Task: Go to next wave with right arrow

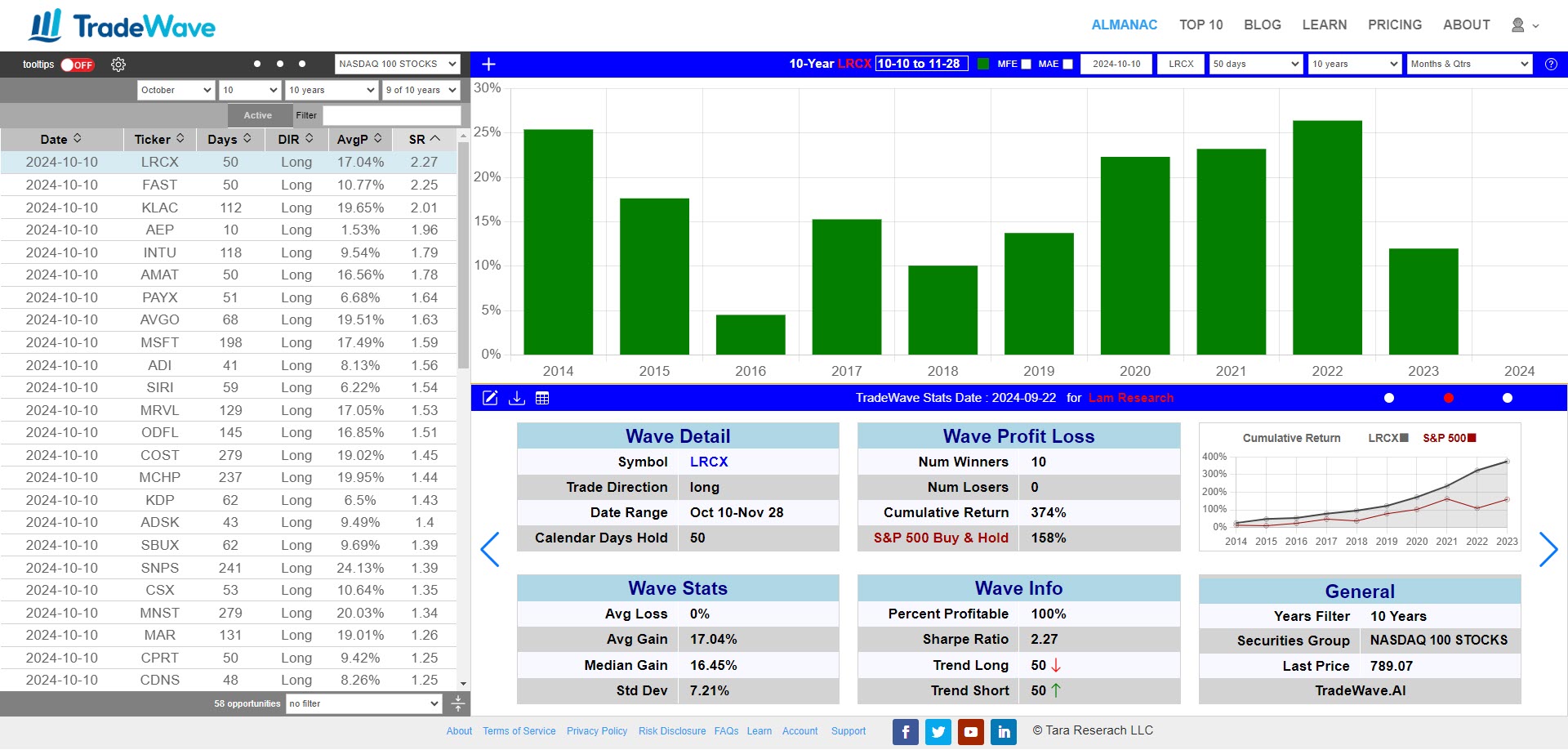Action: (x=1548, y=549)
